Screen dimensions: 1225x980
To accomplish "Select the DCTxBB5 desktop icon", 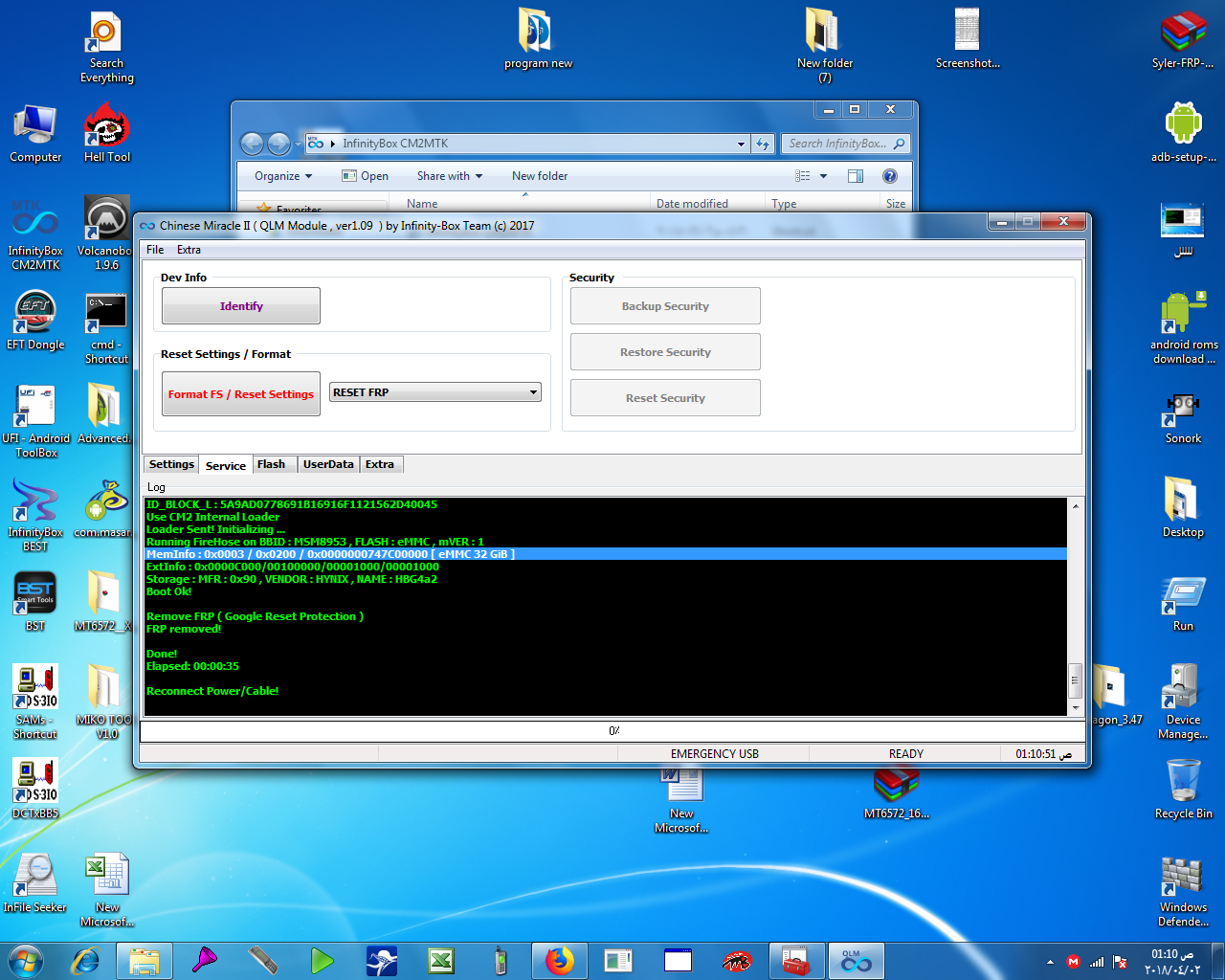I will coord(35,789).
